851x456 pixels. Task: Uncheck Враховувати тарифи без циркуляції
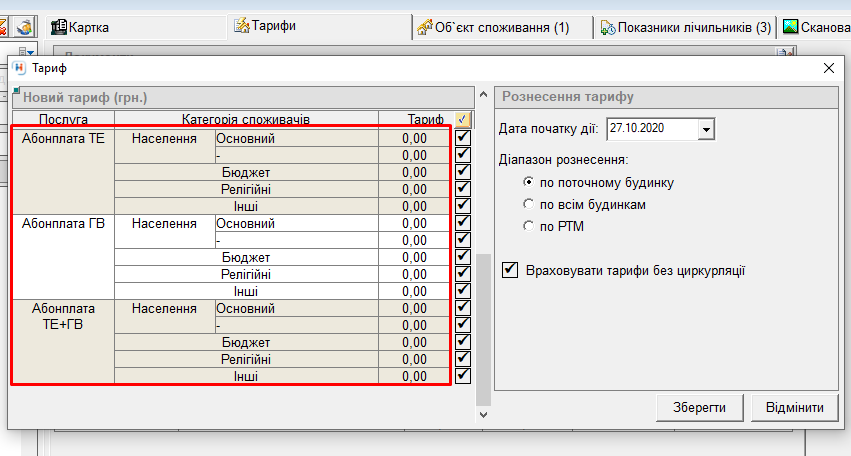click(x=511, y=270)
